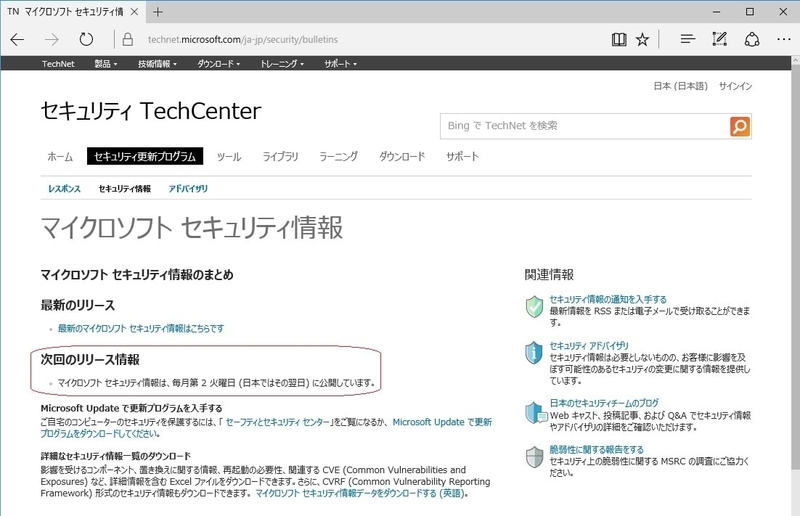Click the text mentioning 毎月第 2 火曜日
The image size is (800, 516).
click(x=216, y=383)
